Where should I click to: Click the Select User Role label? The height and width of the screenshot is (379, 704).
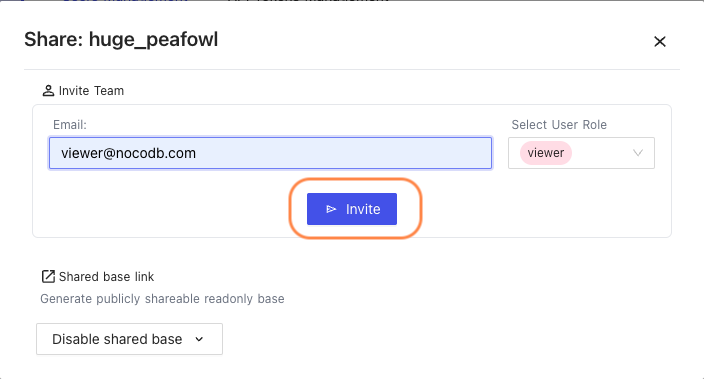click(x=559, y=124)
